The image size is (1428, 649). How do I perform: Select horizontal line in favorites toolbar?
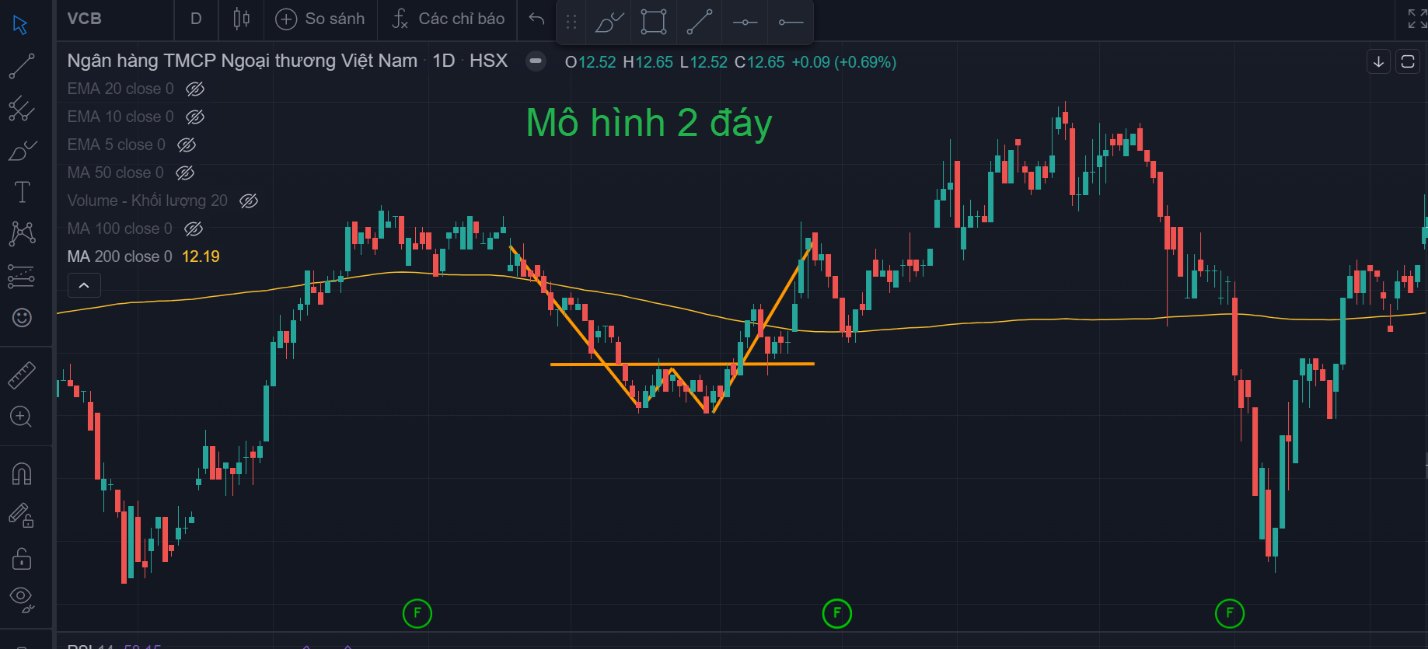(x=744, y=21)
